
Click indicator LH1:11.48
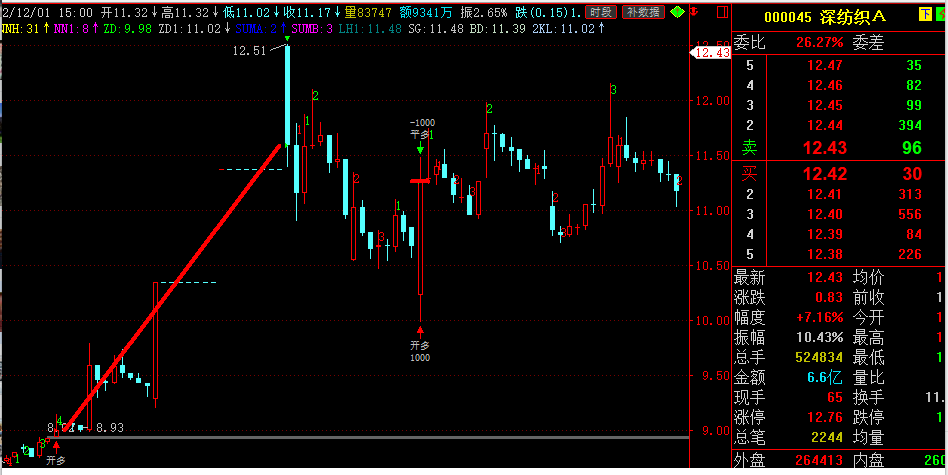pyautogui.click(x=370, y=28)
